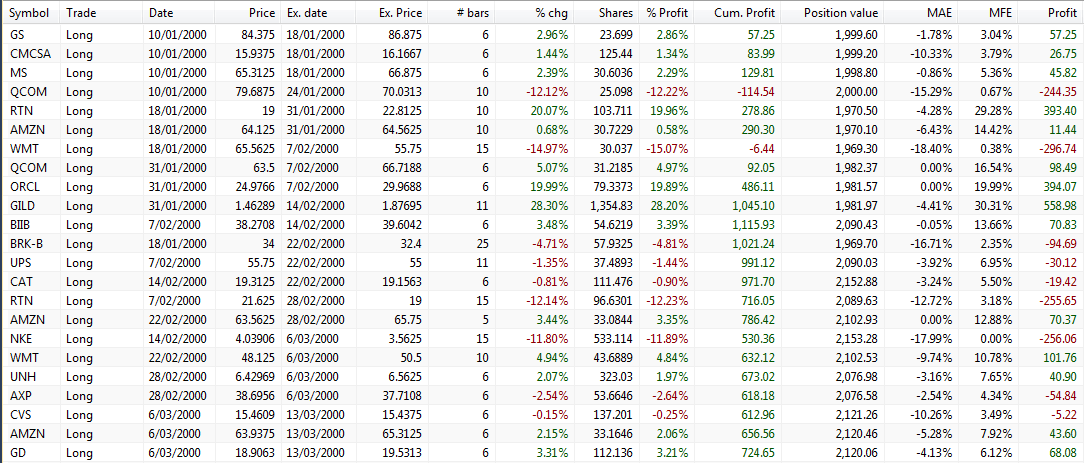This screenshot has height=463, width=1084.
Task: Sort by the Position value column header
Action: coord(833,12)
